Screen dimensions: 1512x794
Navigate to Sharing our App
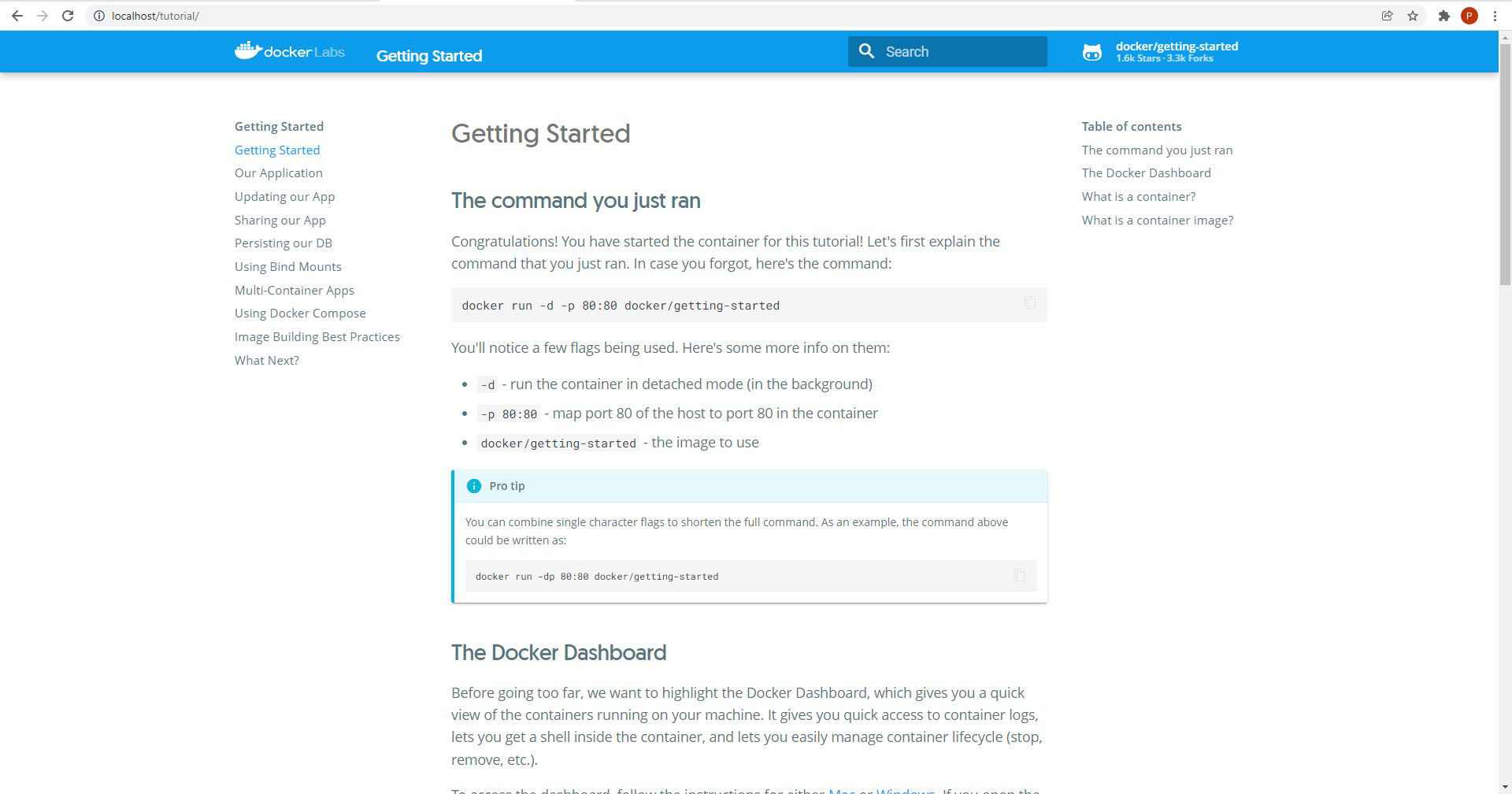click(x=280, y=220)
